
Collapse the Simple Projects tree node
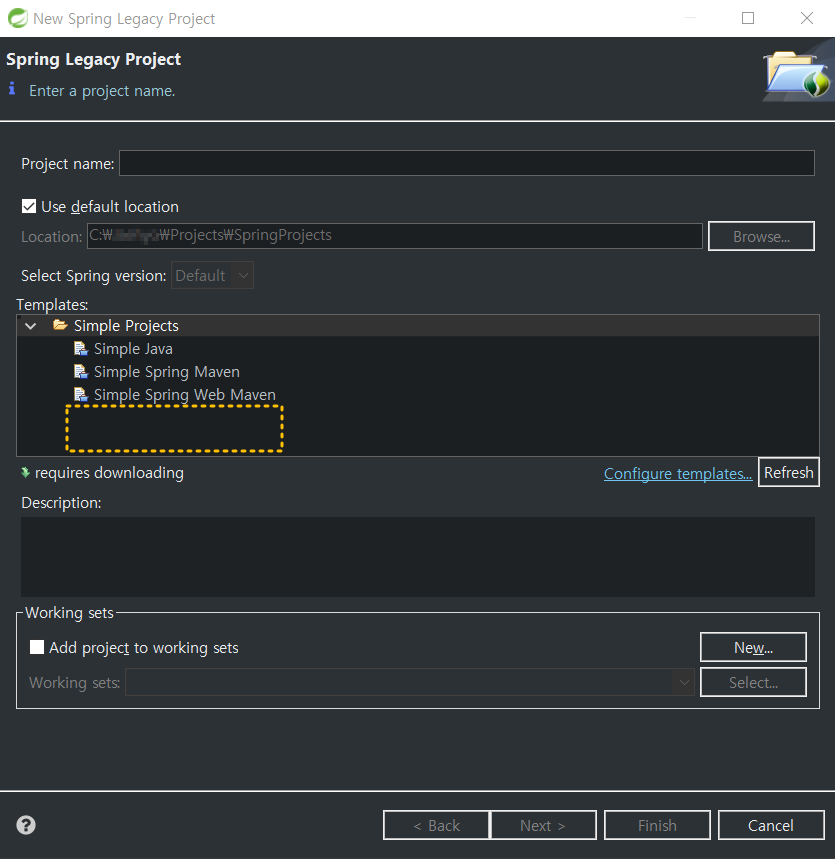point(31,326)
